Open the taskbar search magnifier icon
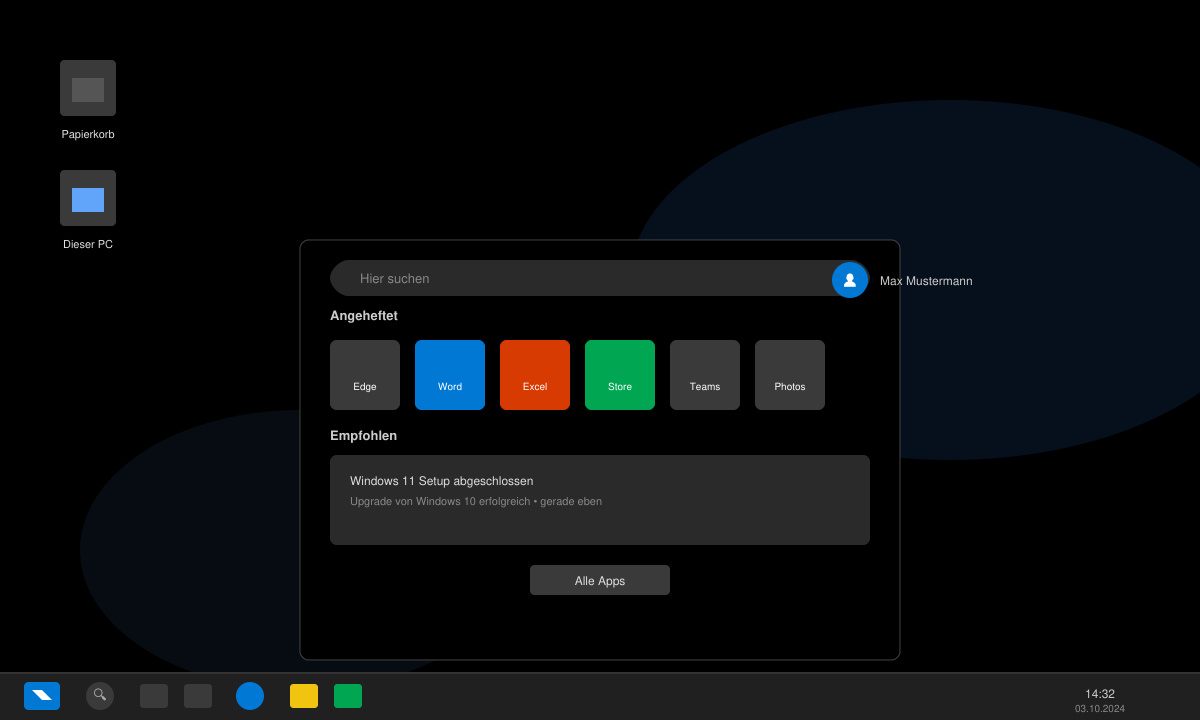 [100, 696]
